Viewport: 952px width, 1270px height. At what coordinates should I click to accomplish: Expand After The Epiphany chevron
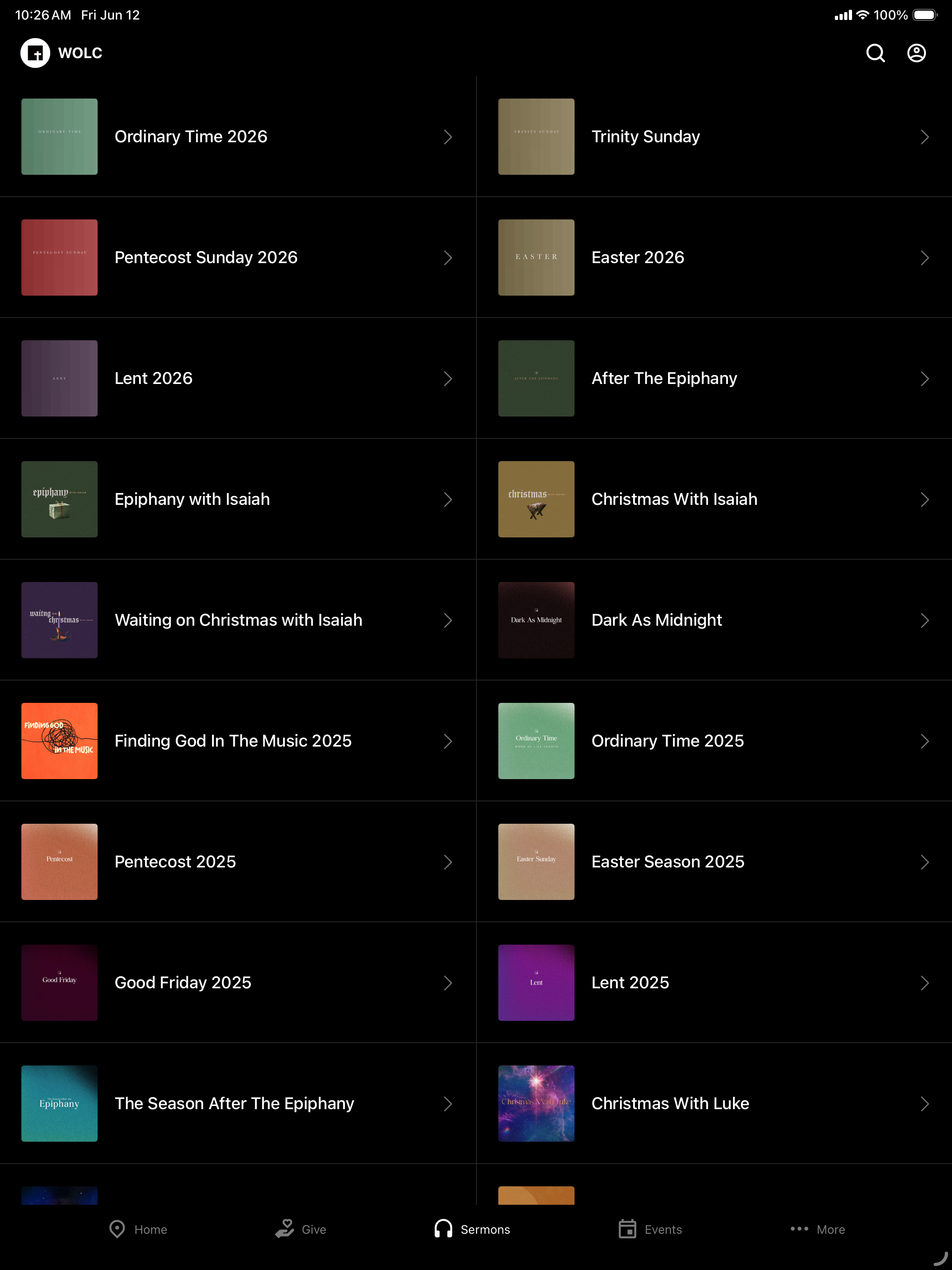click(x=925, y=378)
